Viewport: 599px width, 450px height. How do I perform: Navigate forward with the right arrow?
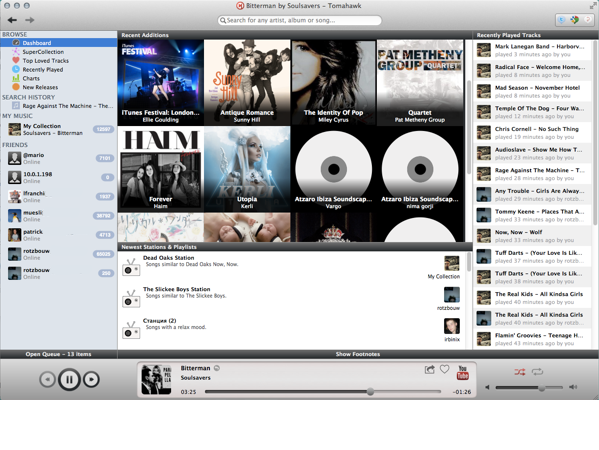point(29,20)
